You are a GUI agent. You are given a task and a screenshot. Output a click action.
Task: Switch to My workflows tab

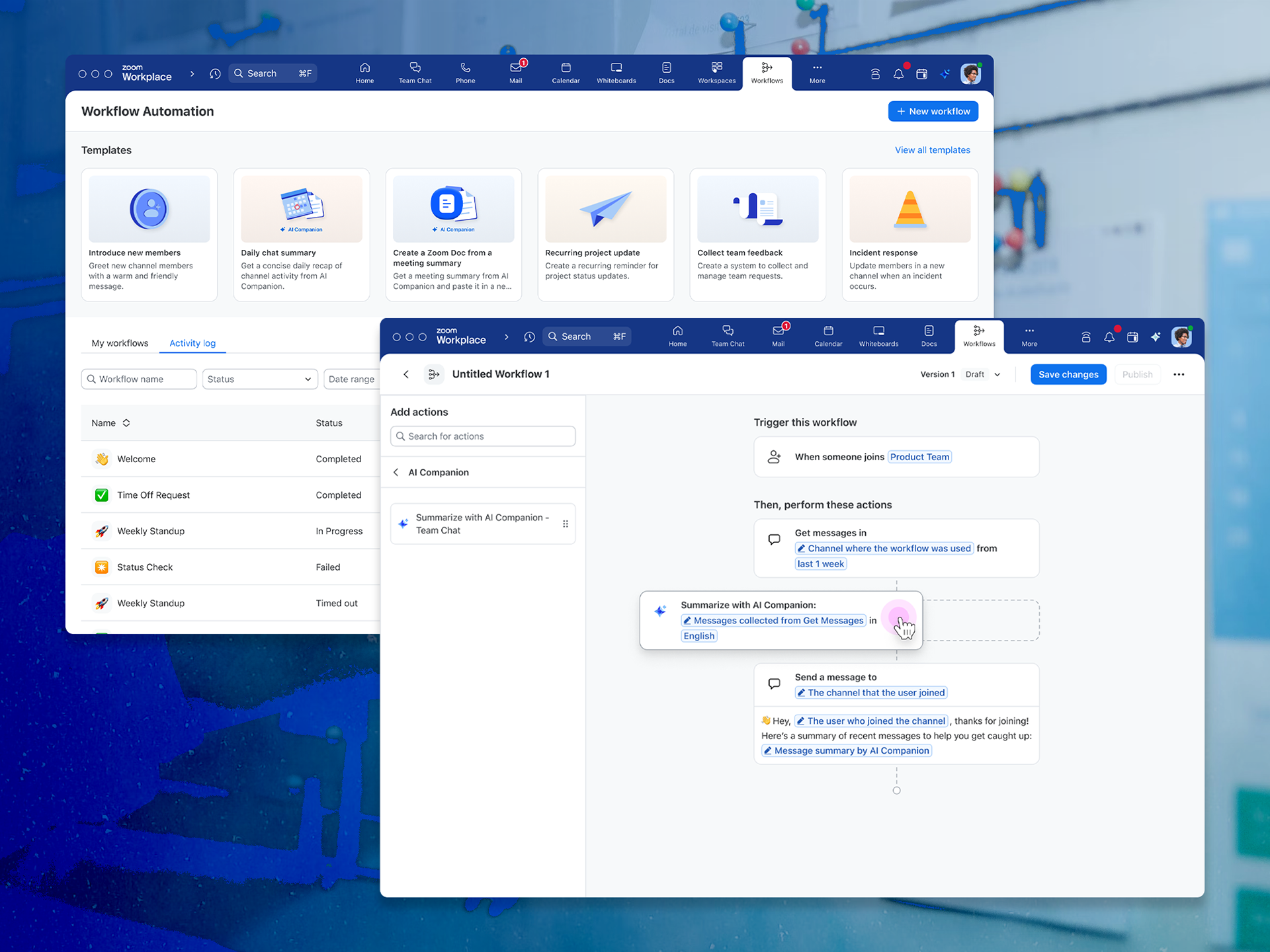120,343
